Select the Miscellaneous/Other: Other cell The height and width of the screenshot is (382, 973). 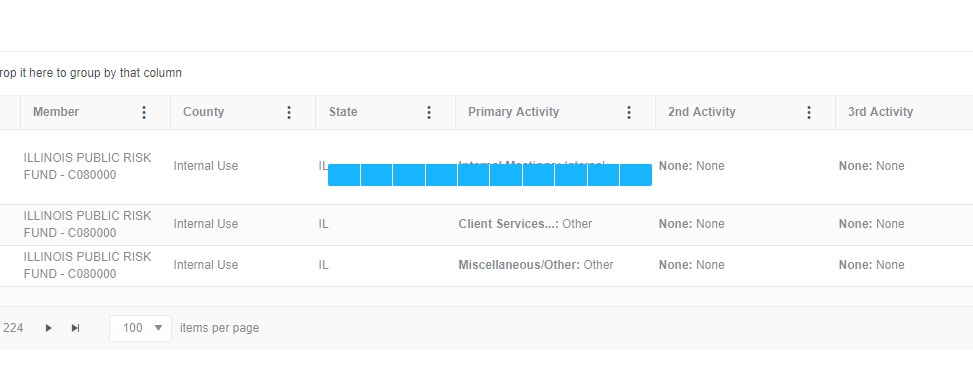pos(536,265)
